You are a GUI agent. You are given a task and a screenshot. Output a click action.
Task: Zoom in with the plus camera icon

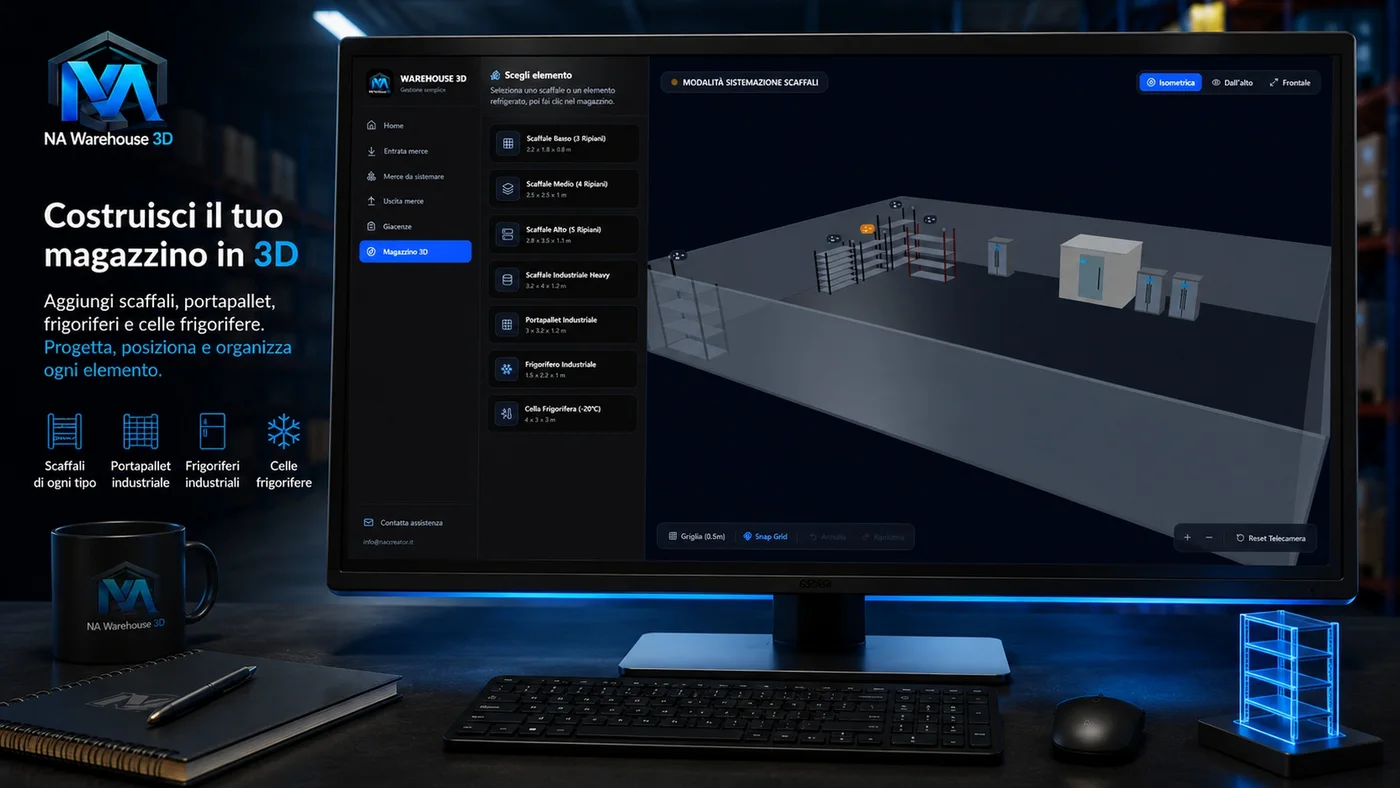tap(1187, 538)
